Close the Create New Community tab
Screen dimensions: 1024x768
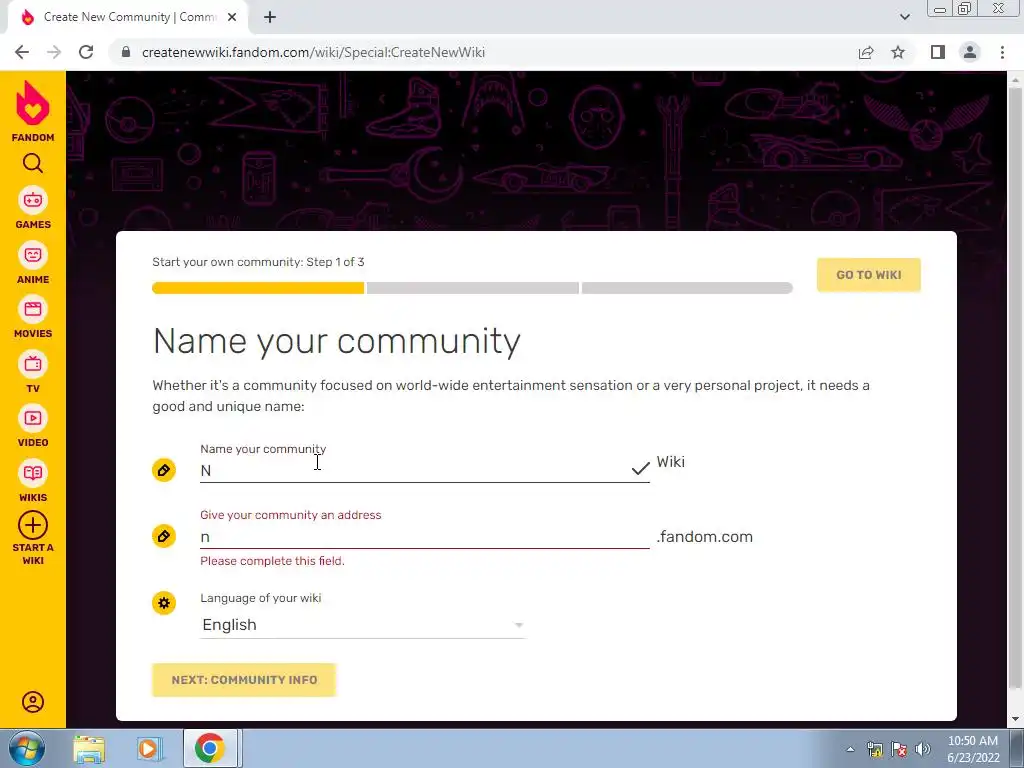point(232,17)
